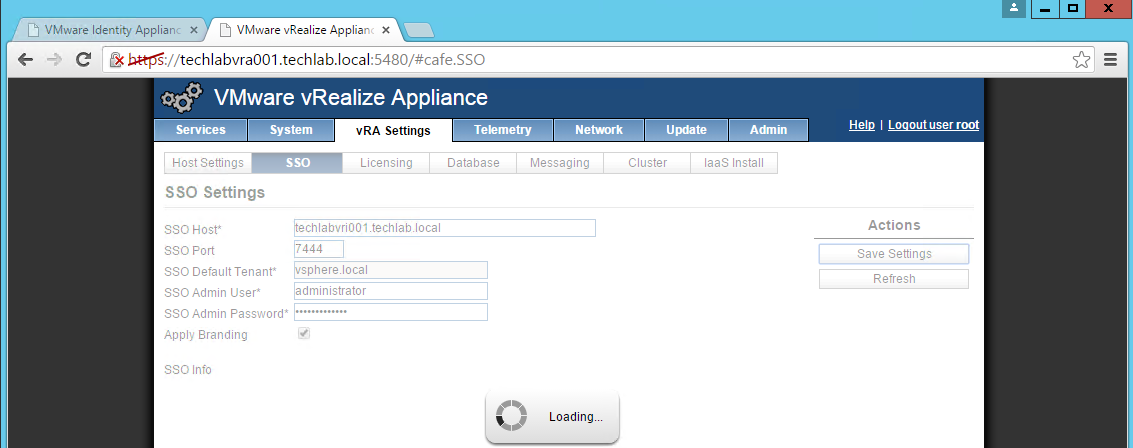Bookmark this page with the star icon
Viewport: 1133px width, 448px height.
(x=1081, y=59)
